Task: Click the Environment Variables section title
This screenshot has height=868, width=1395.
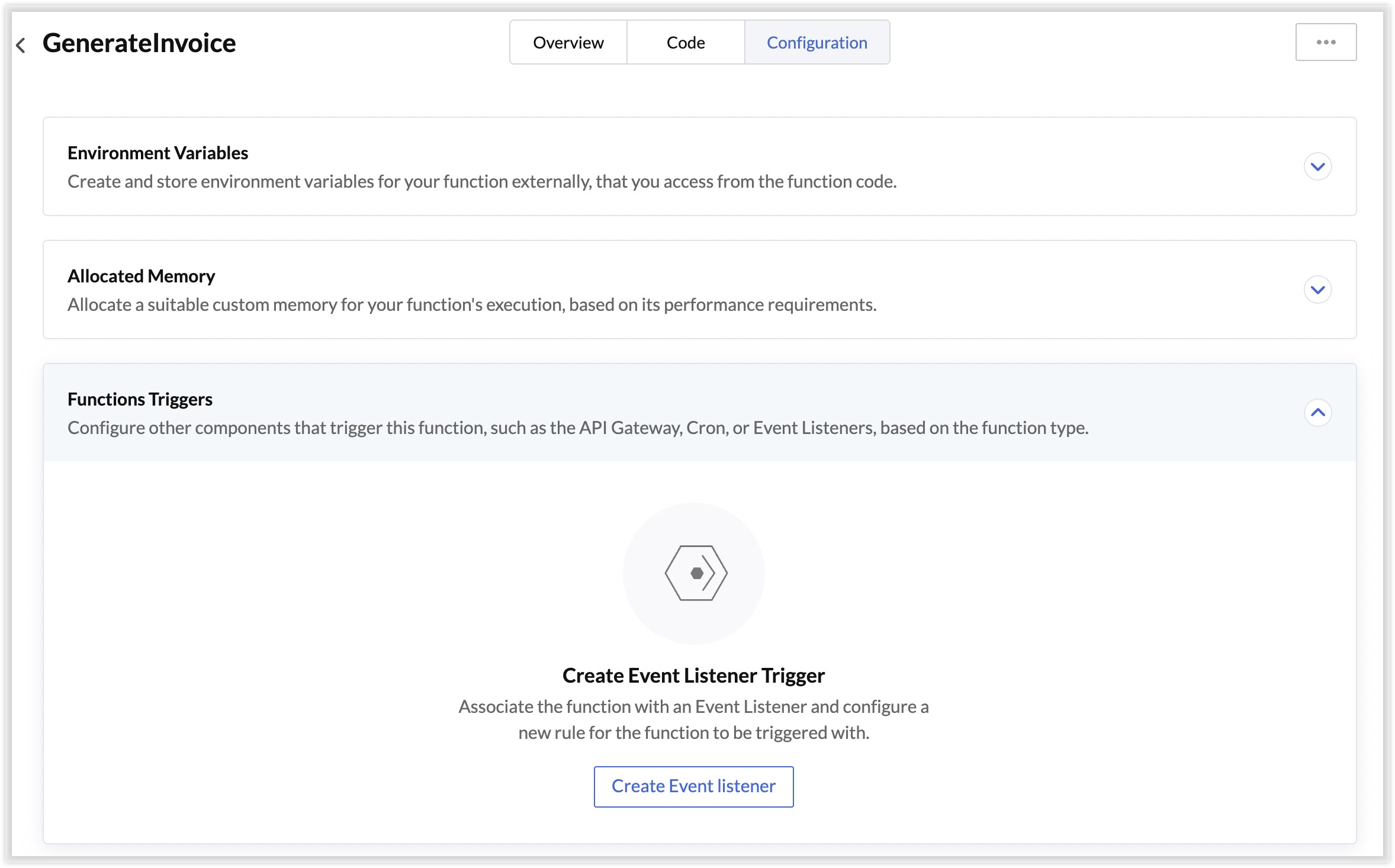Action: [x=157, y=153]
